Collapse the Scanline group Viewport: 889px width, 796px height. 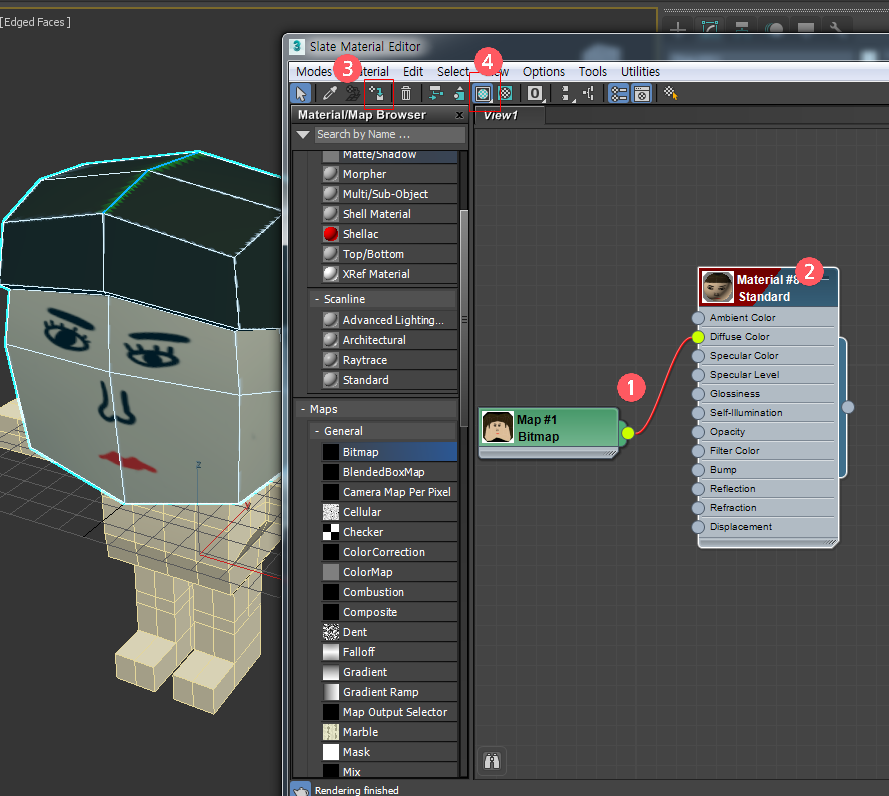tap(317, 299)
